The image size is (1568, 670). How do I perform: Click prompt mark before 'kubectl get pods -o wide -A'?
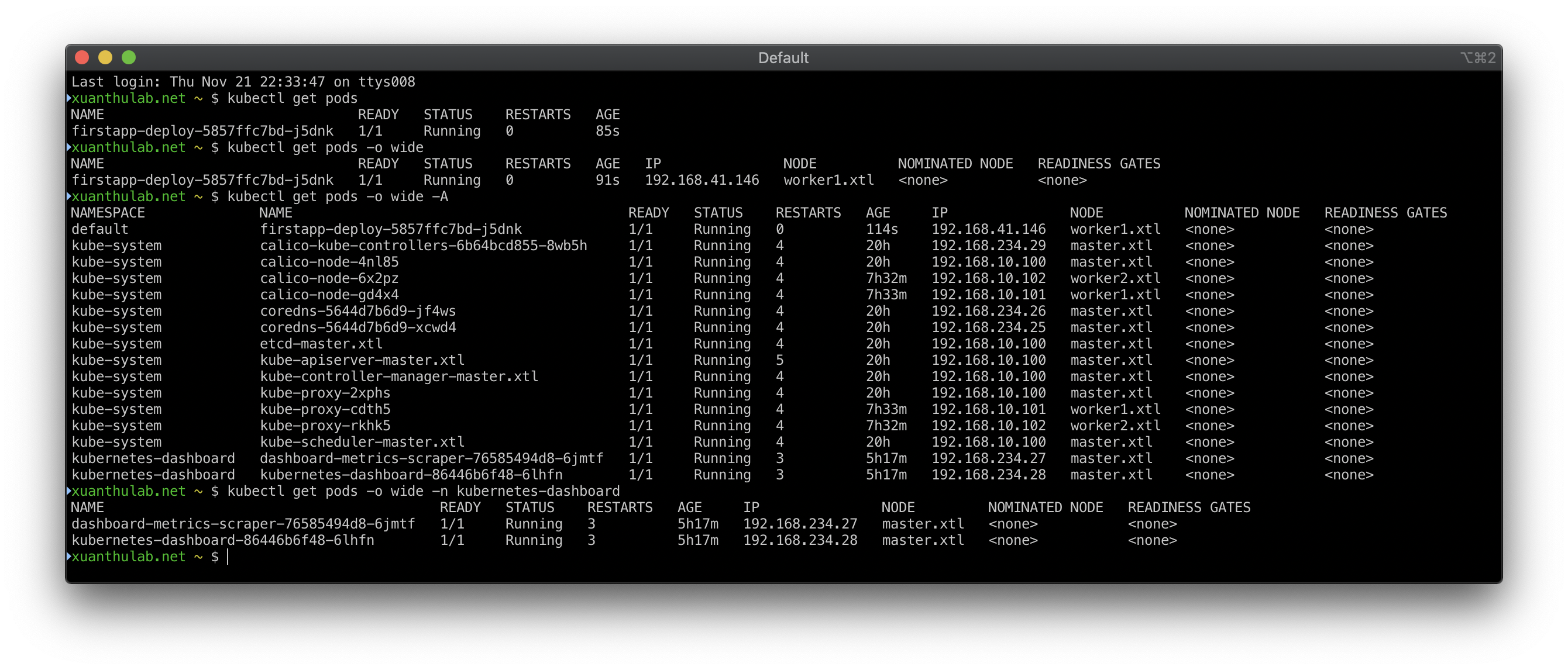(x=69, y=196)
